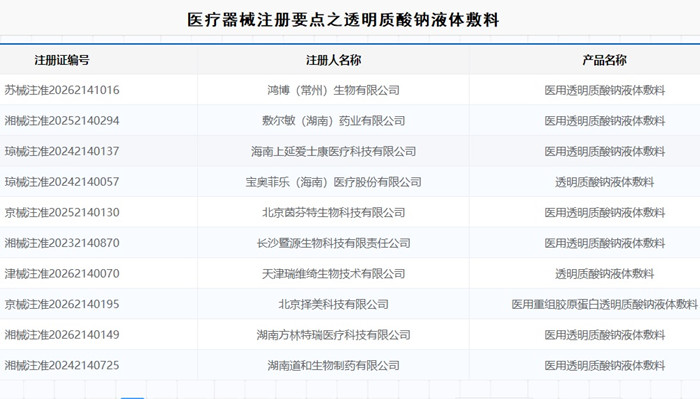Select registration number 京械注准20252140130
The height and width of the screenshot is (399, 700).
pos(62,212)
